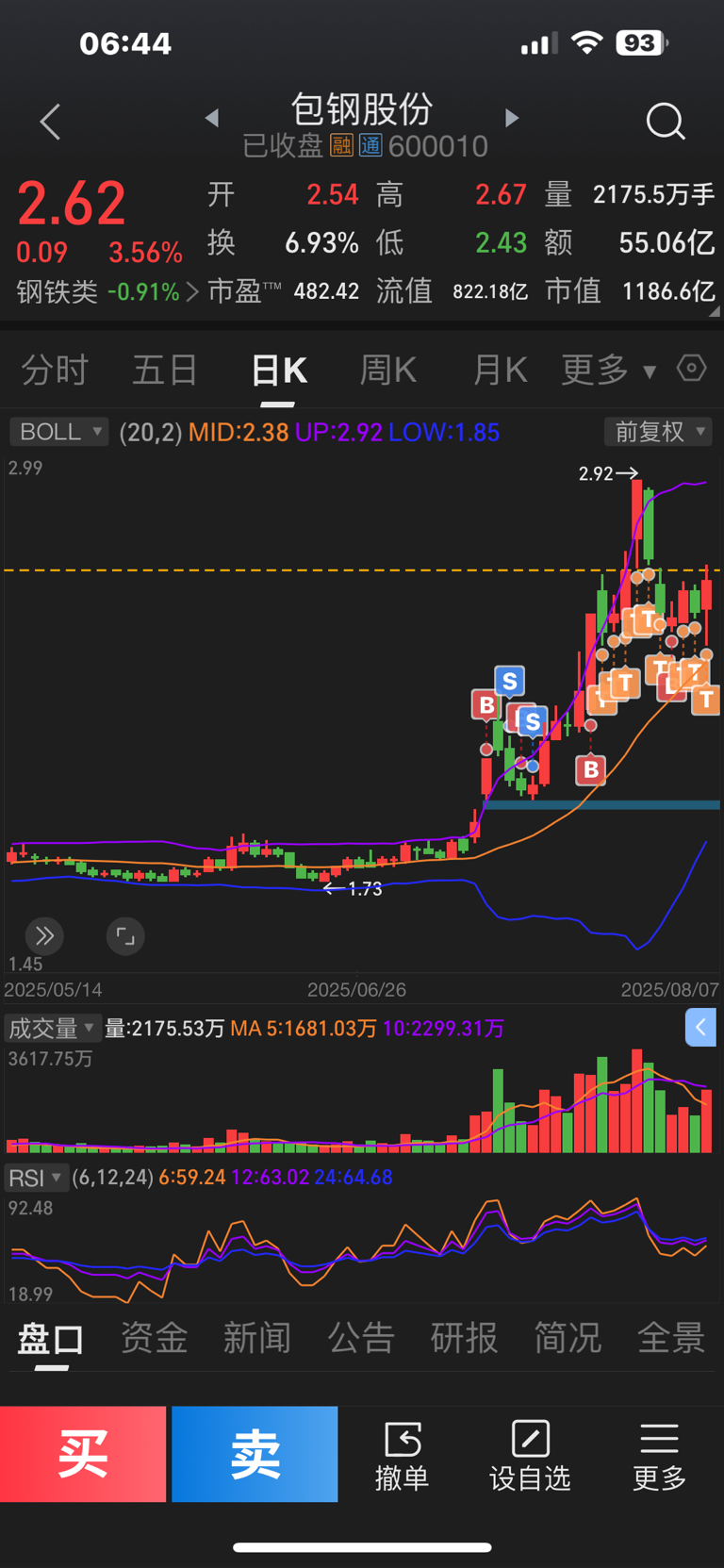The height and width of the screenshot is (1568, 724).
Task: Tap the topmost blue S marker
Action: coord(509,680)
